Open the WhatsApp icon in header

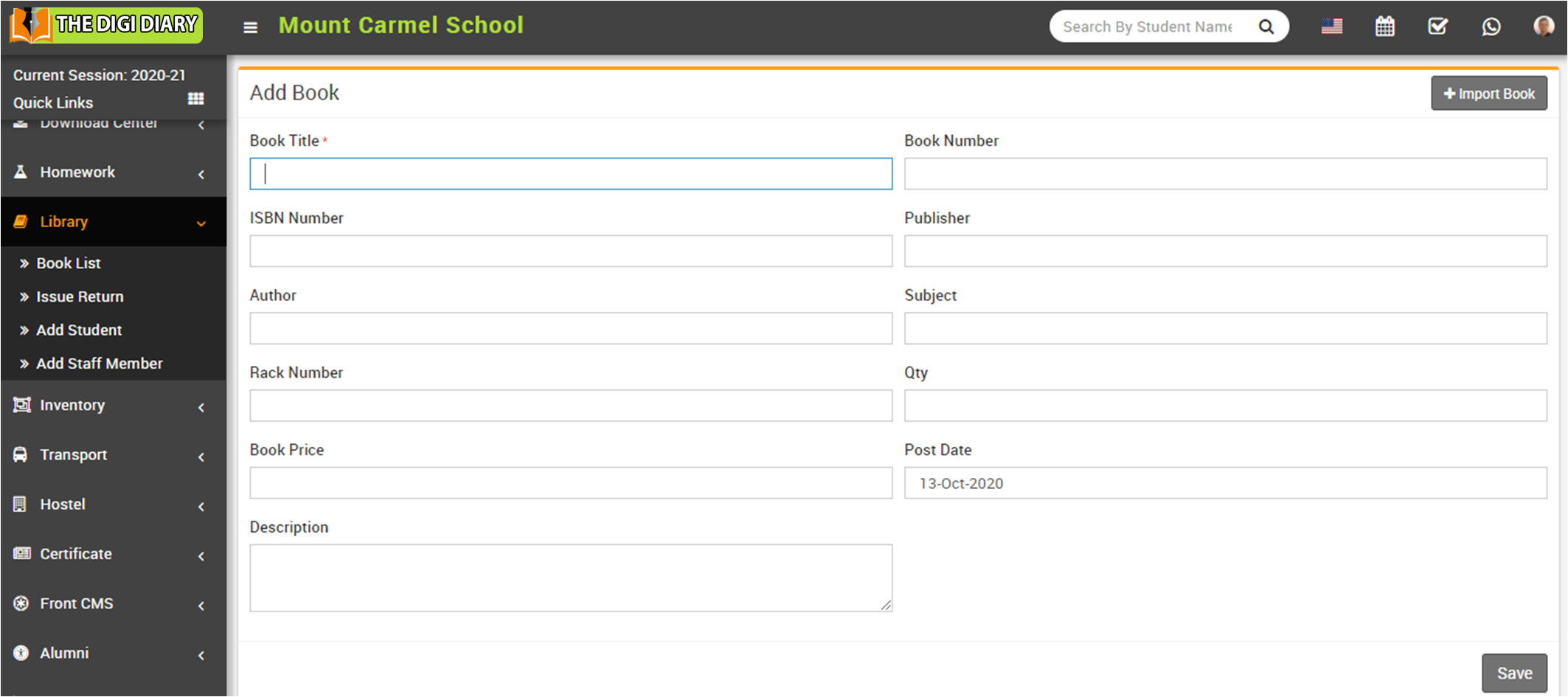pos(1491,27)
